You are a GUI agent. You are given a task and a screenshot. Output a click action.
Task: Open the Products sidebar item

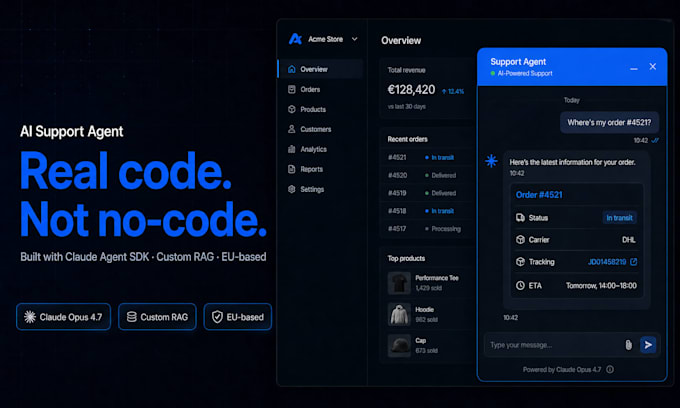[x=320, y=109]
